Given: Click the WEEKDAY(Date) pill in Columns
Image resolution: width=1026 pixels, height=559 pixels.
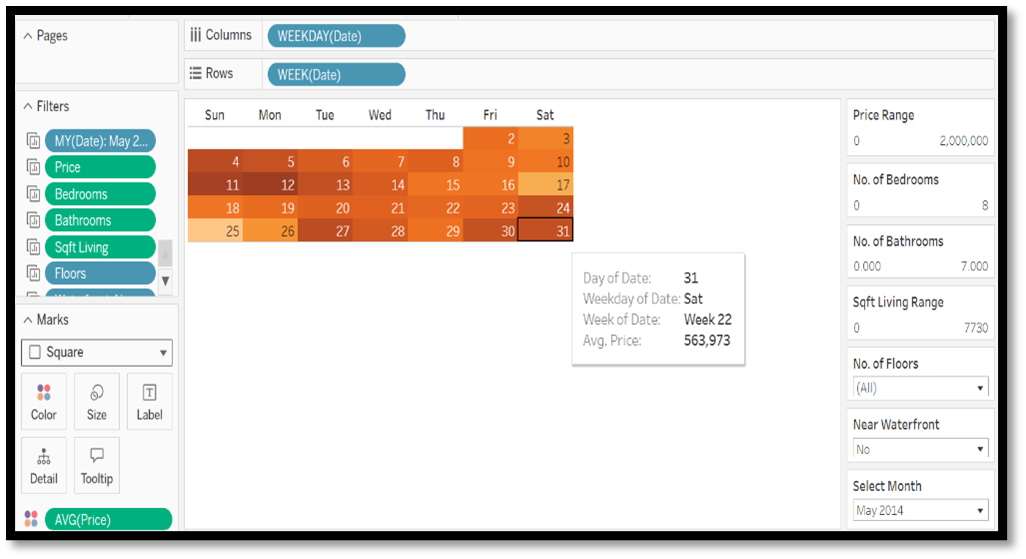Looking at the screenshot, I should tap(336, 36).
